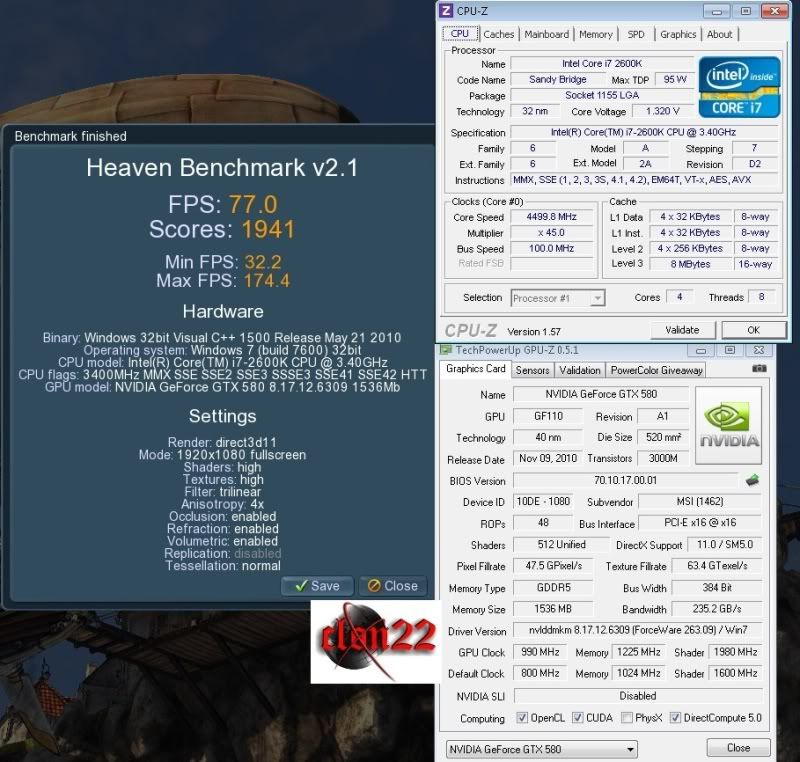This screenshot has height=762, width=800.
Task: Select the CPU tab in CPU-Z
Action: point(460,33)
